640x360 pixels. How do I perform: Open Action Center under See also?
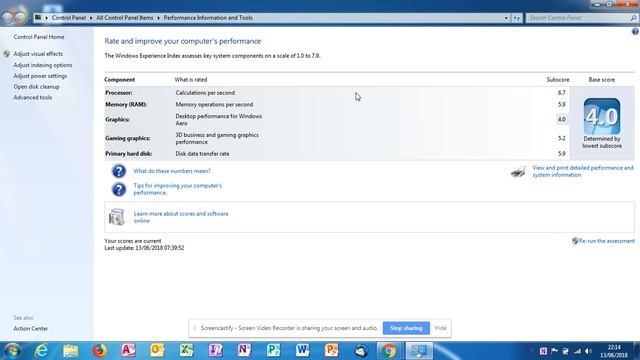[31, 329]
